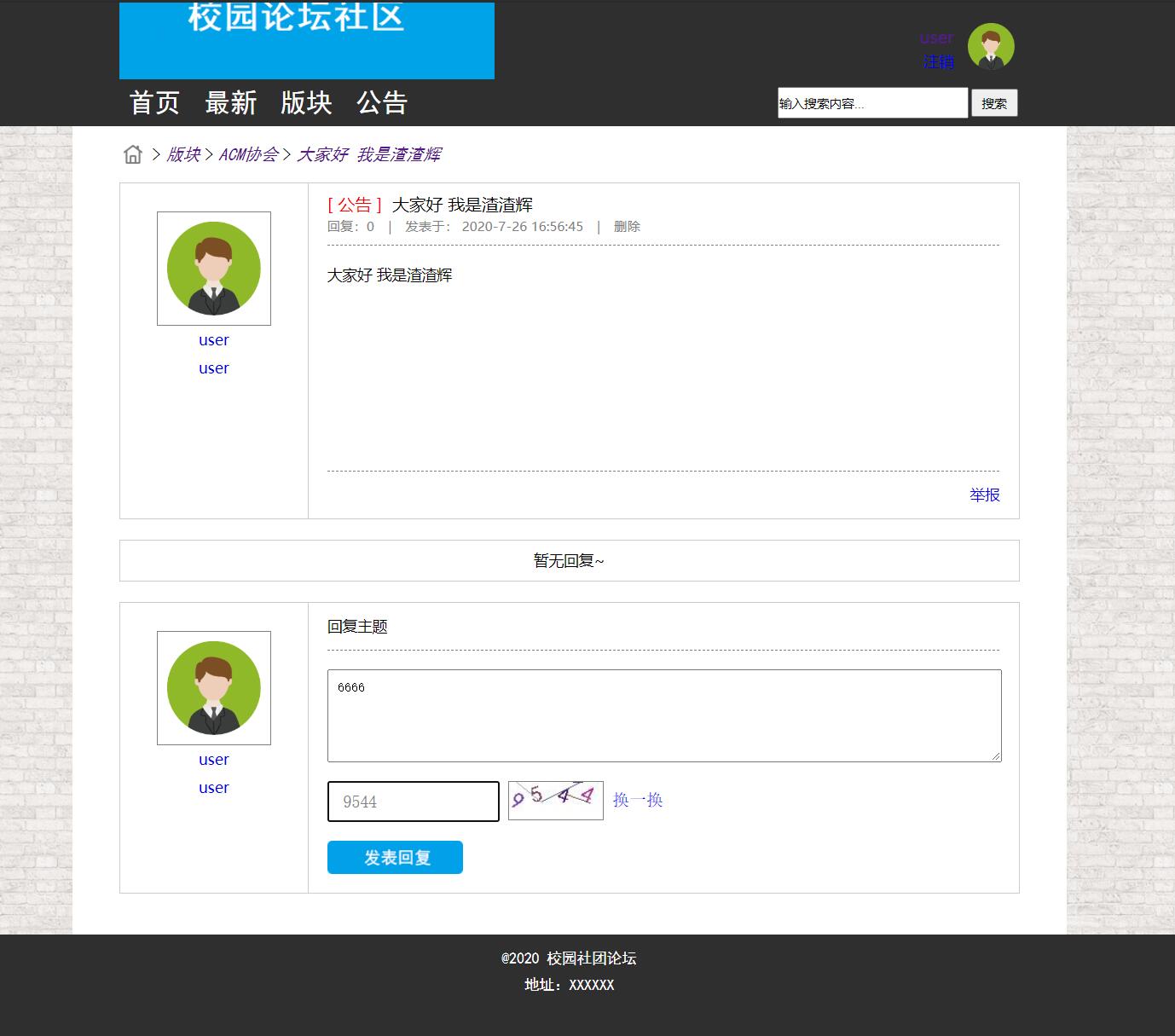Click the search input box
The height and width of the screenshot is (1036, 1175).
click(x=871, y=102)
